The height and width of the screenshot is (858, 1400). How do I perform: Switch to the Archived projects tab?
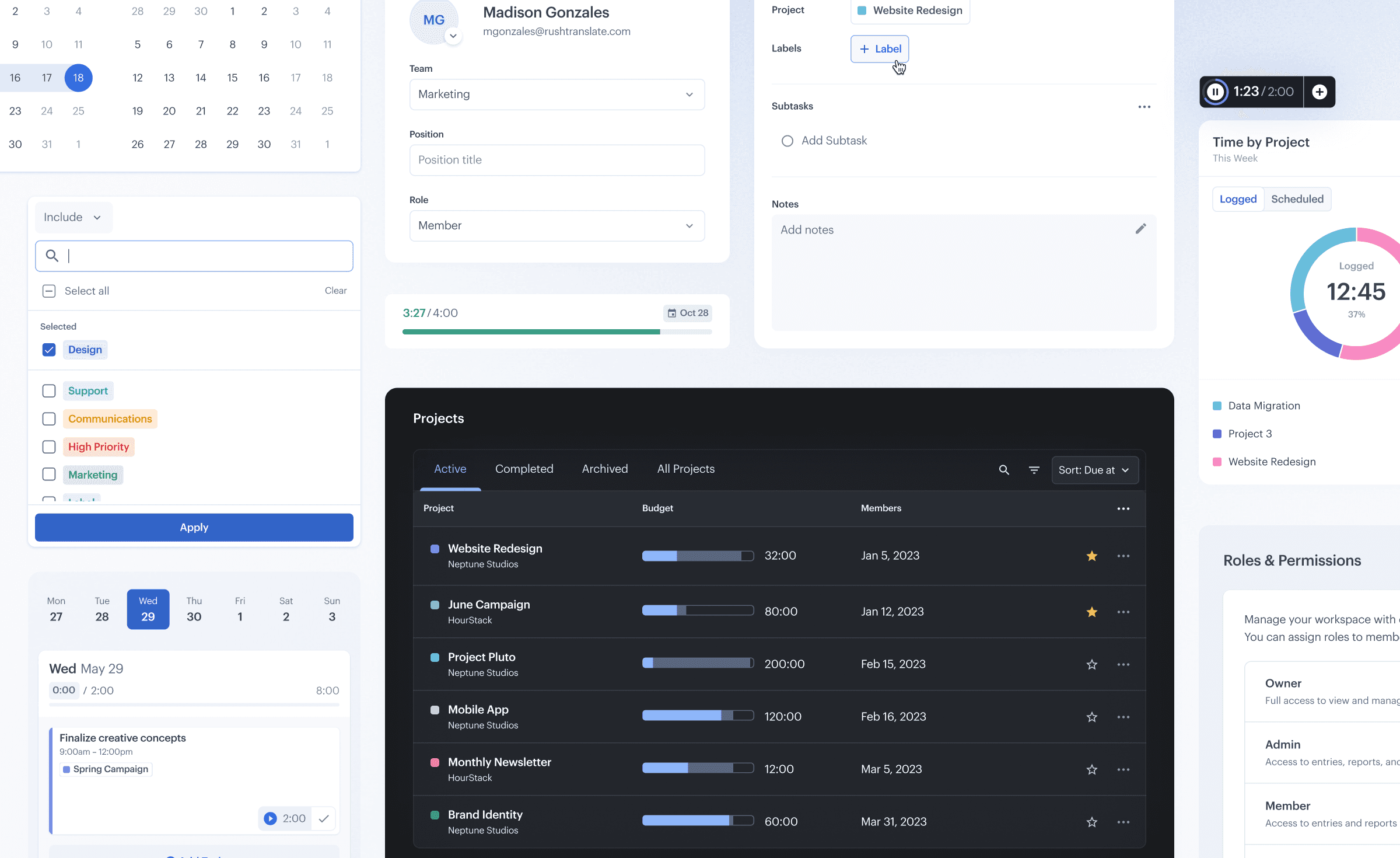(x=605, y=469)
